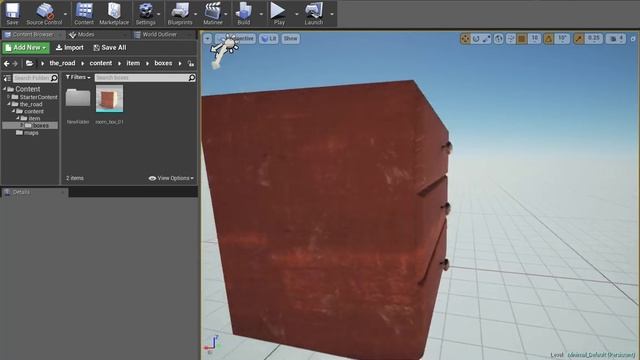Select the rotate transform tool
Image resolution: width=640 pixels, height=360 pixels.
point(476,39)
